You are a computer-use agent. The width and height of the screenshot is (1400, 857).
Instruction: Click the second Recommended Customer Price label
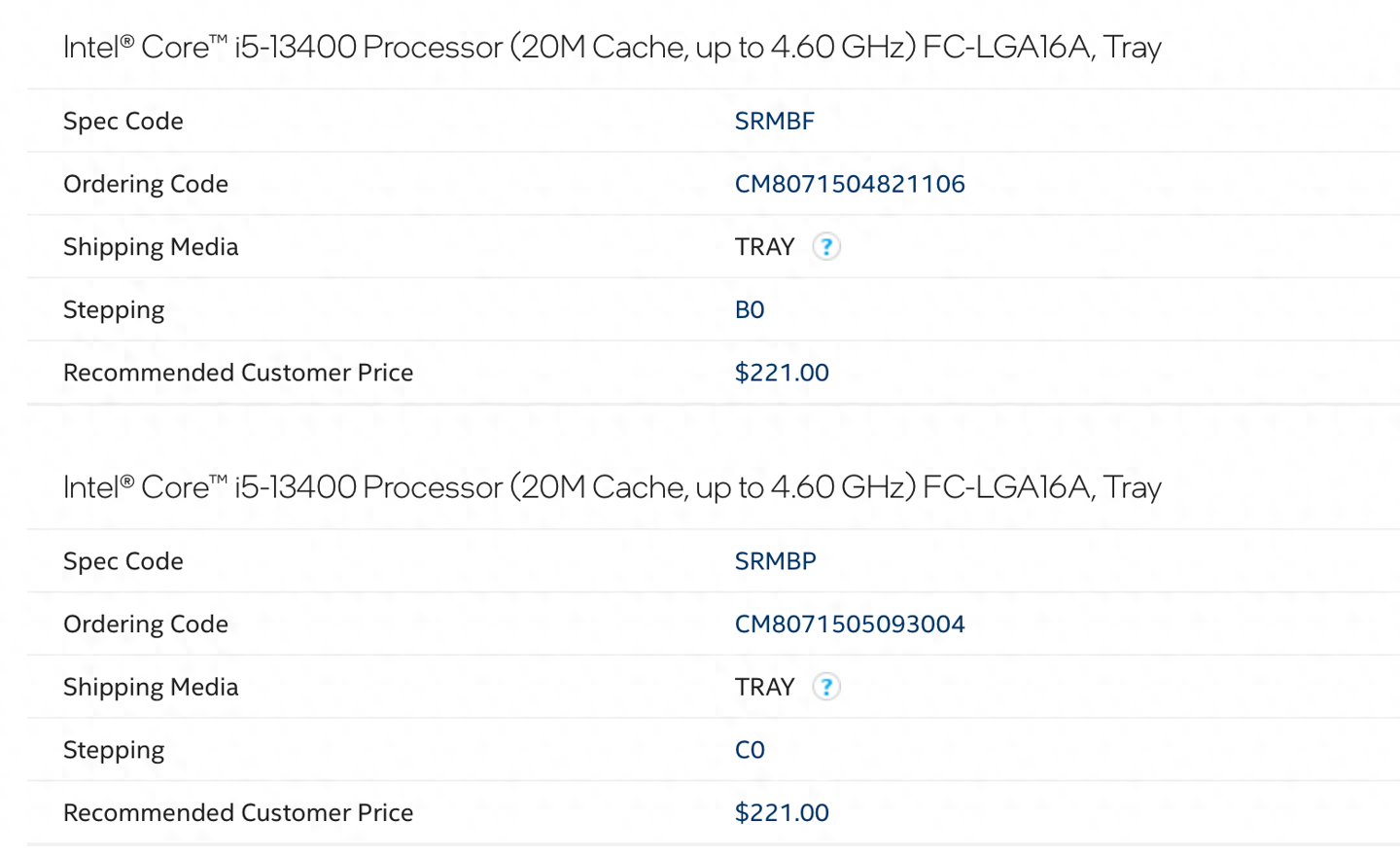[x=237, y=813]
